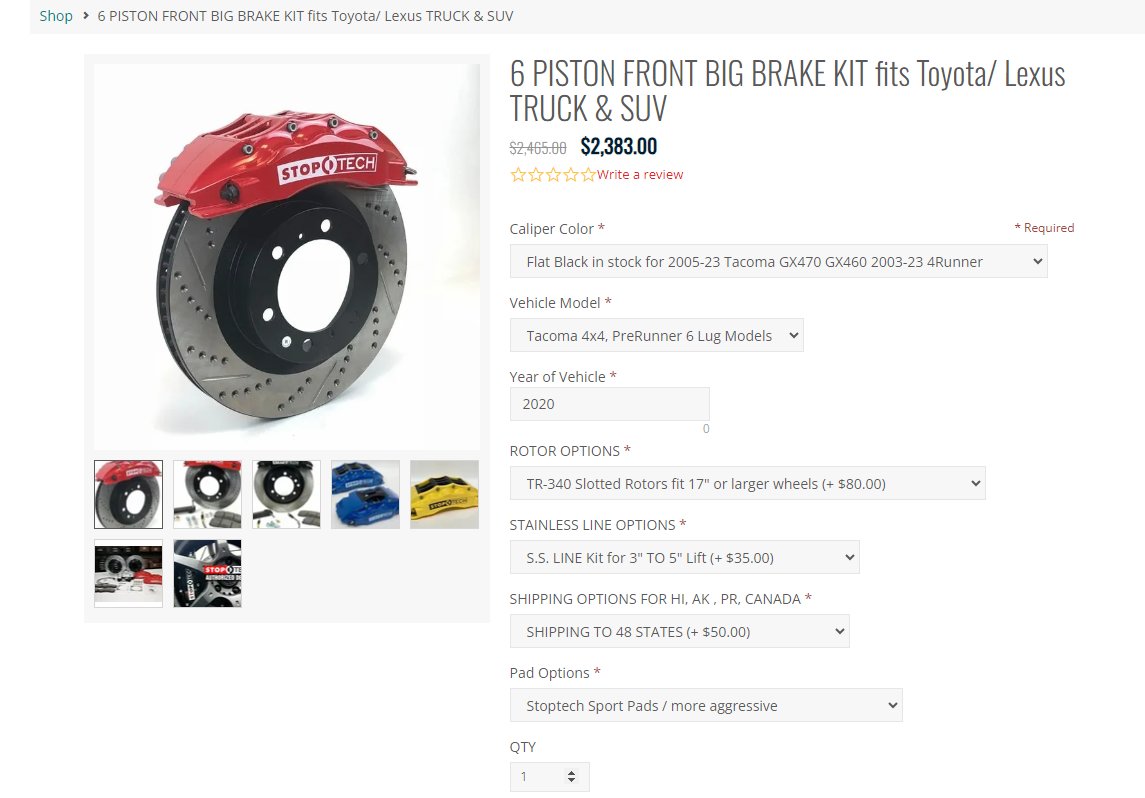Select the yellow caliper thumbnail
This screenshot has width=1145, height=798.
coord(444,494)
